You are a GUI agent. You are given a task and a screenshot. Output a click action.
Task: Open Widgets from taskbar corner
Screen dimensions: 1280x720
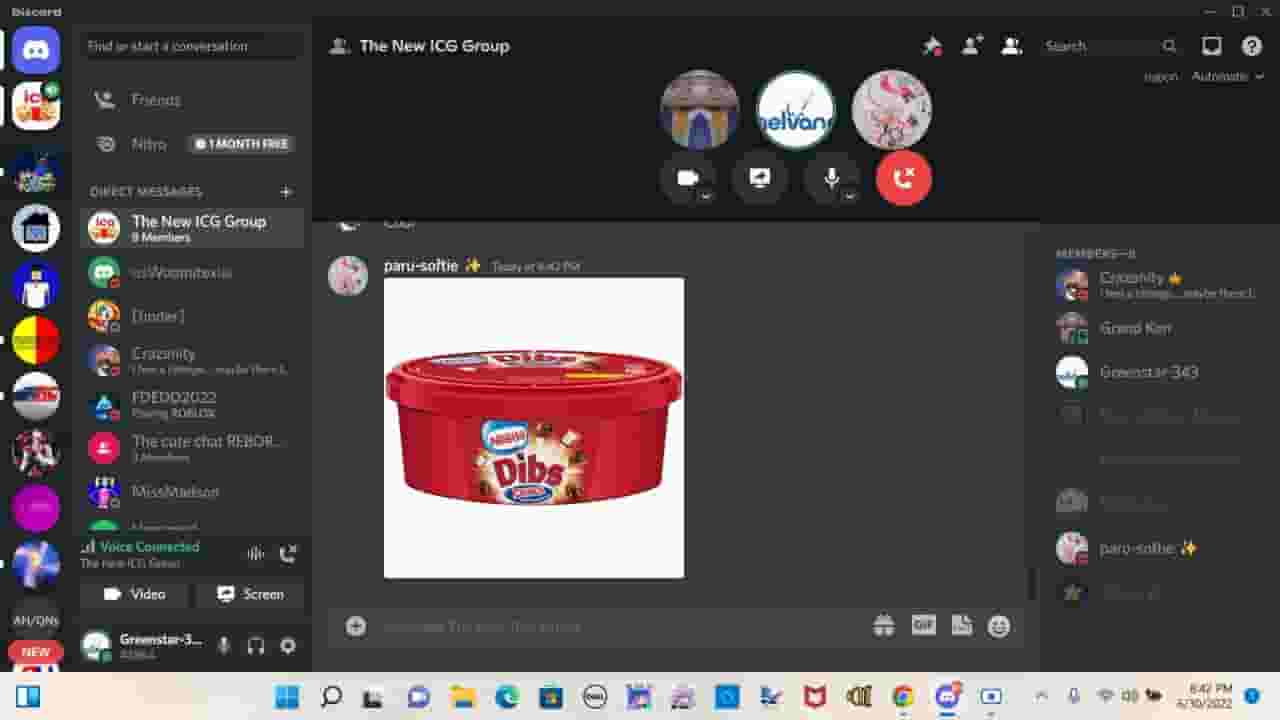coord(28,696)
